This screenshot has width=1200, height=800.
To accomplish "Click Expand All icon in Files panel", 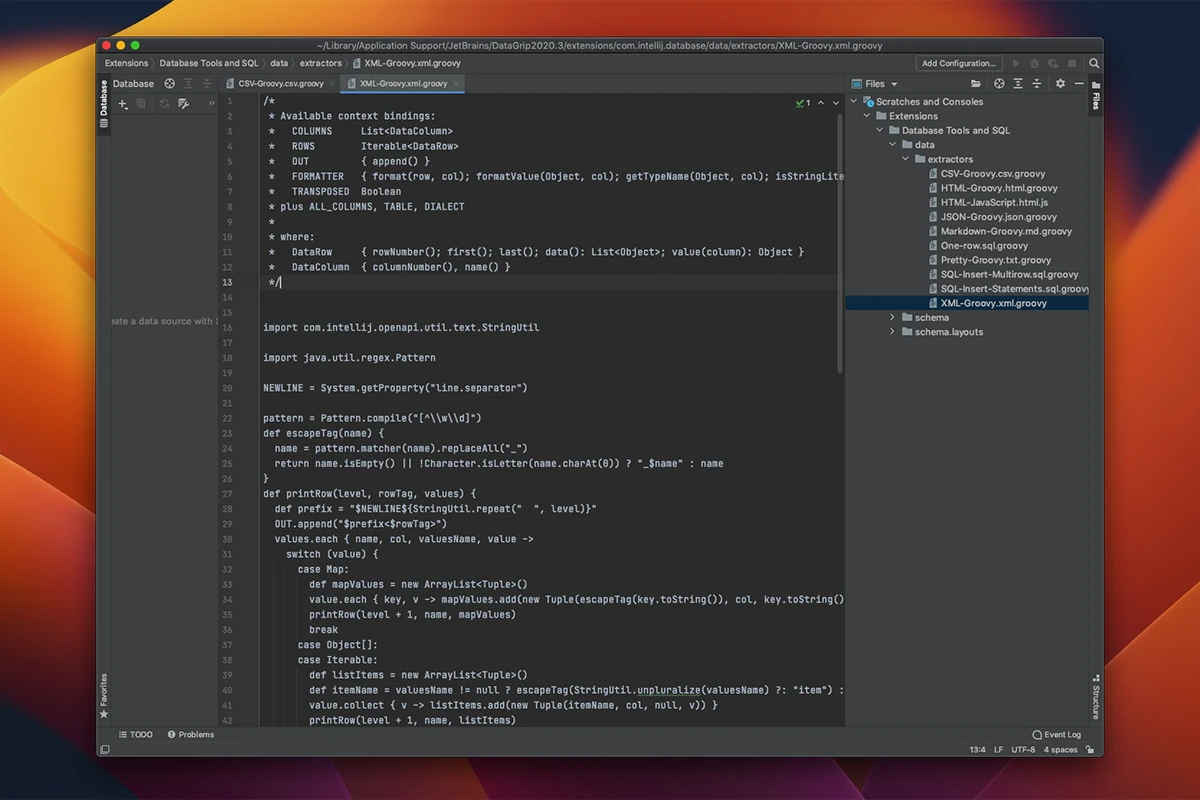I will click(x=1018, y=84).
